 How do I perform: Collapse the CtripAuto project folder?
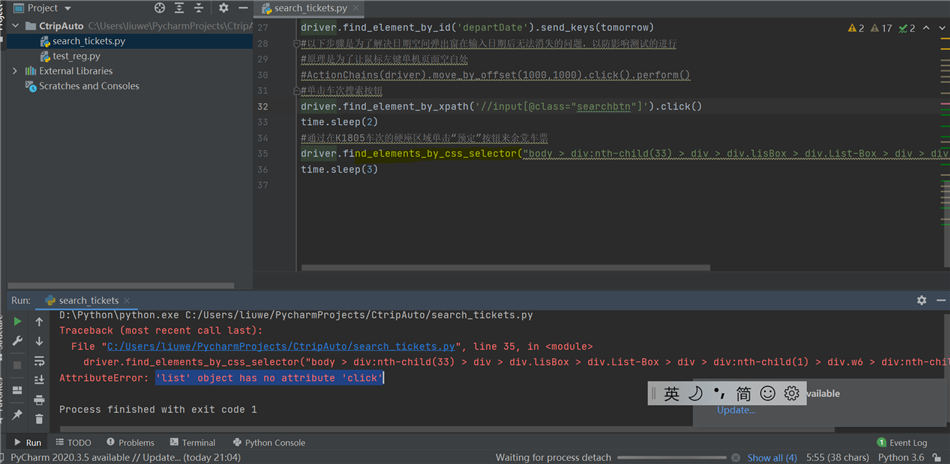point(15,26)
